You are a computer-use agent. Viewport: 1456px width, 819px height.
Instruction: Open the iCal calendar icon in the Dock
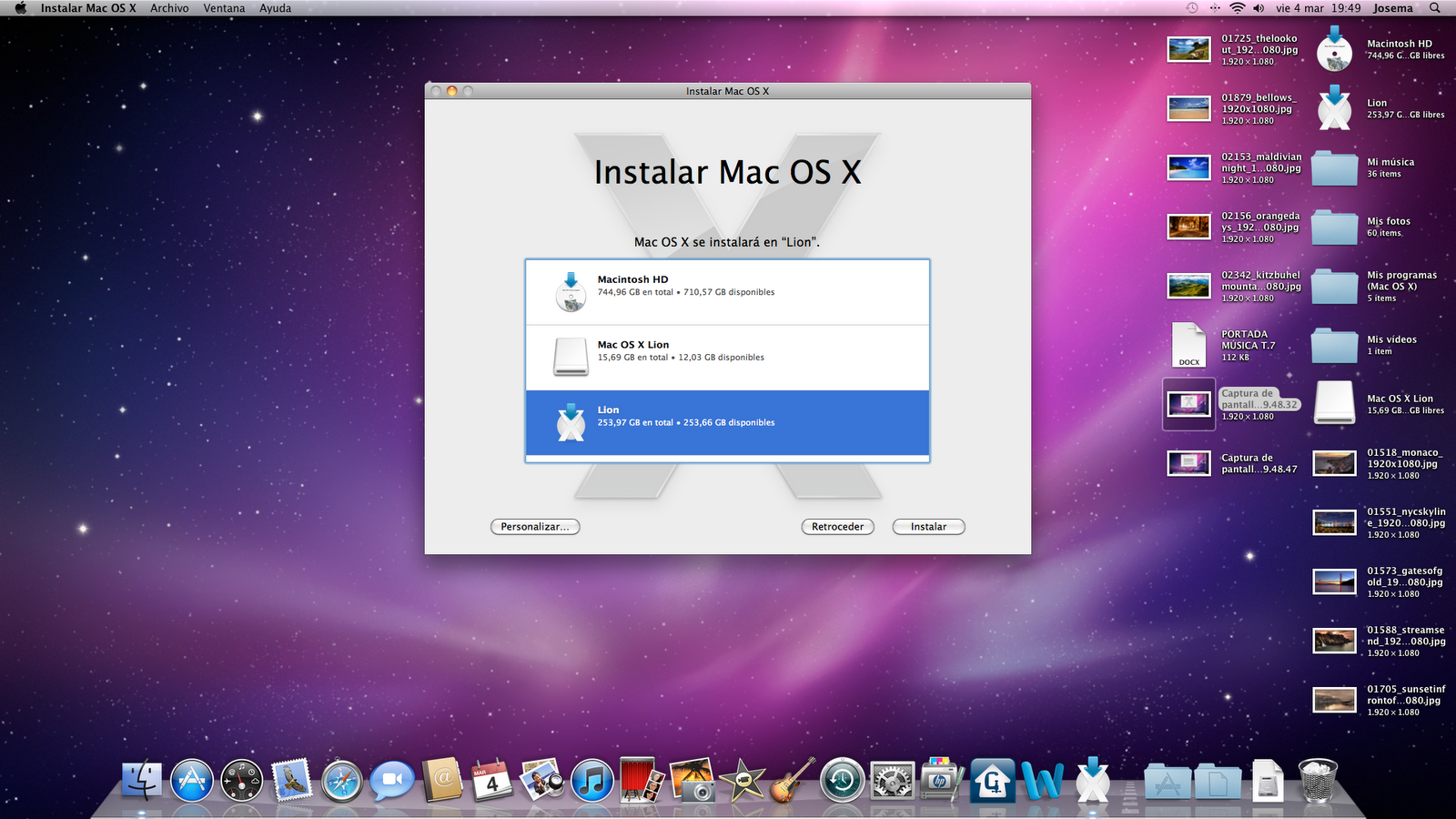click(x=492, y=780)
